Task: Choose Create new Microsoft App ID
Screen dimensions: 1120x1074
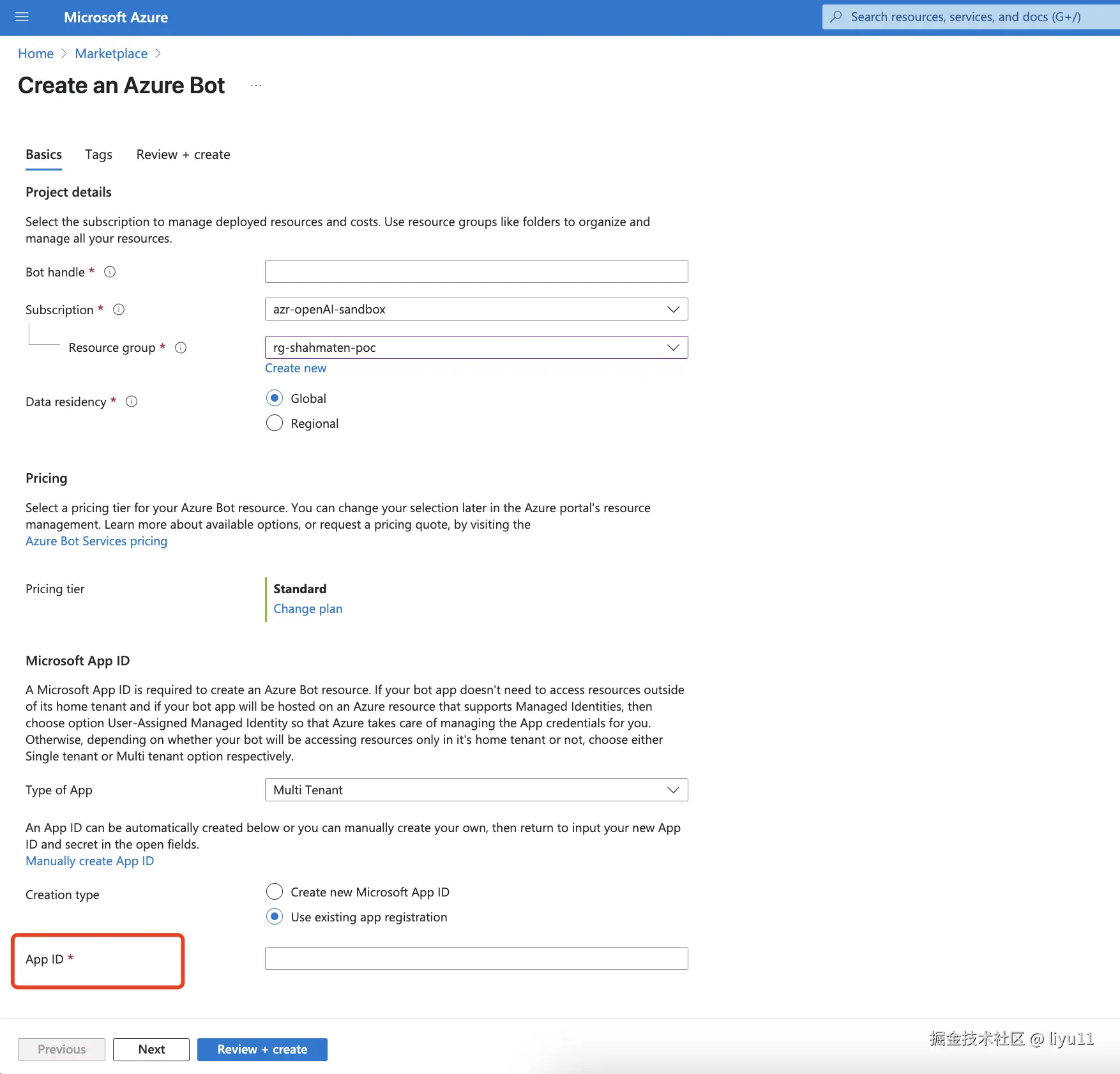Action: click(275, 891)
